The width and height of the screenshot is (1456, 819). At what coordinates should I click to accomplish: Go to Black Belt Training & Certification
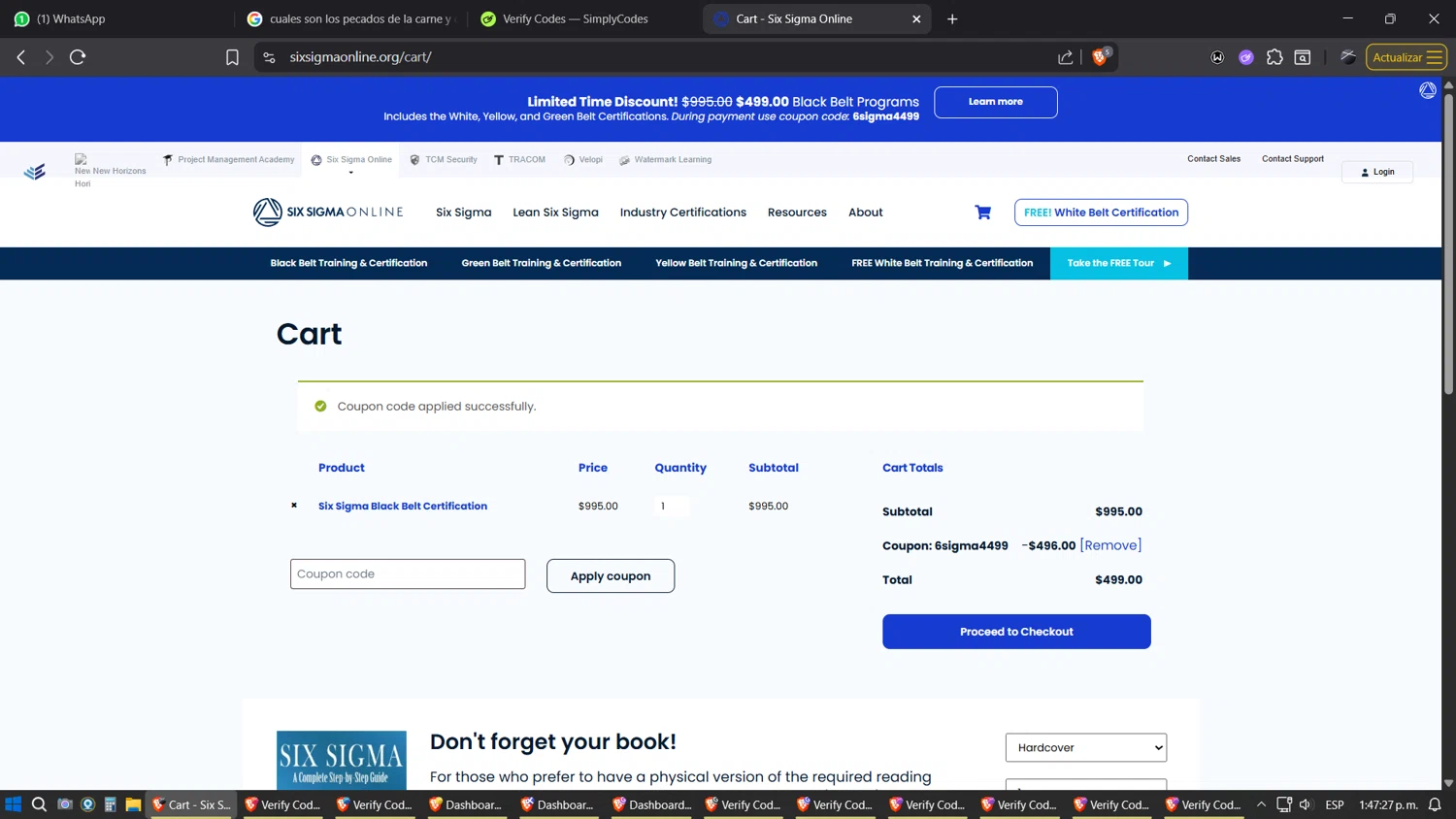[348, 263]
